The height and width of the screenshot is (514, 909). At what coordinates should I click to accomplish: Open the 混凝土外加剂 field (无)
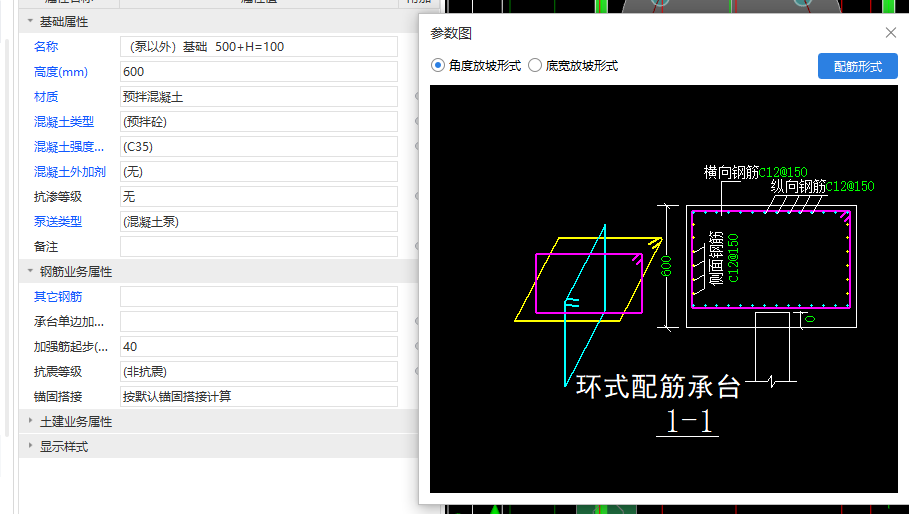259,172
